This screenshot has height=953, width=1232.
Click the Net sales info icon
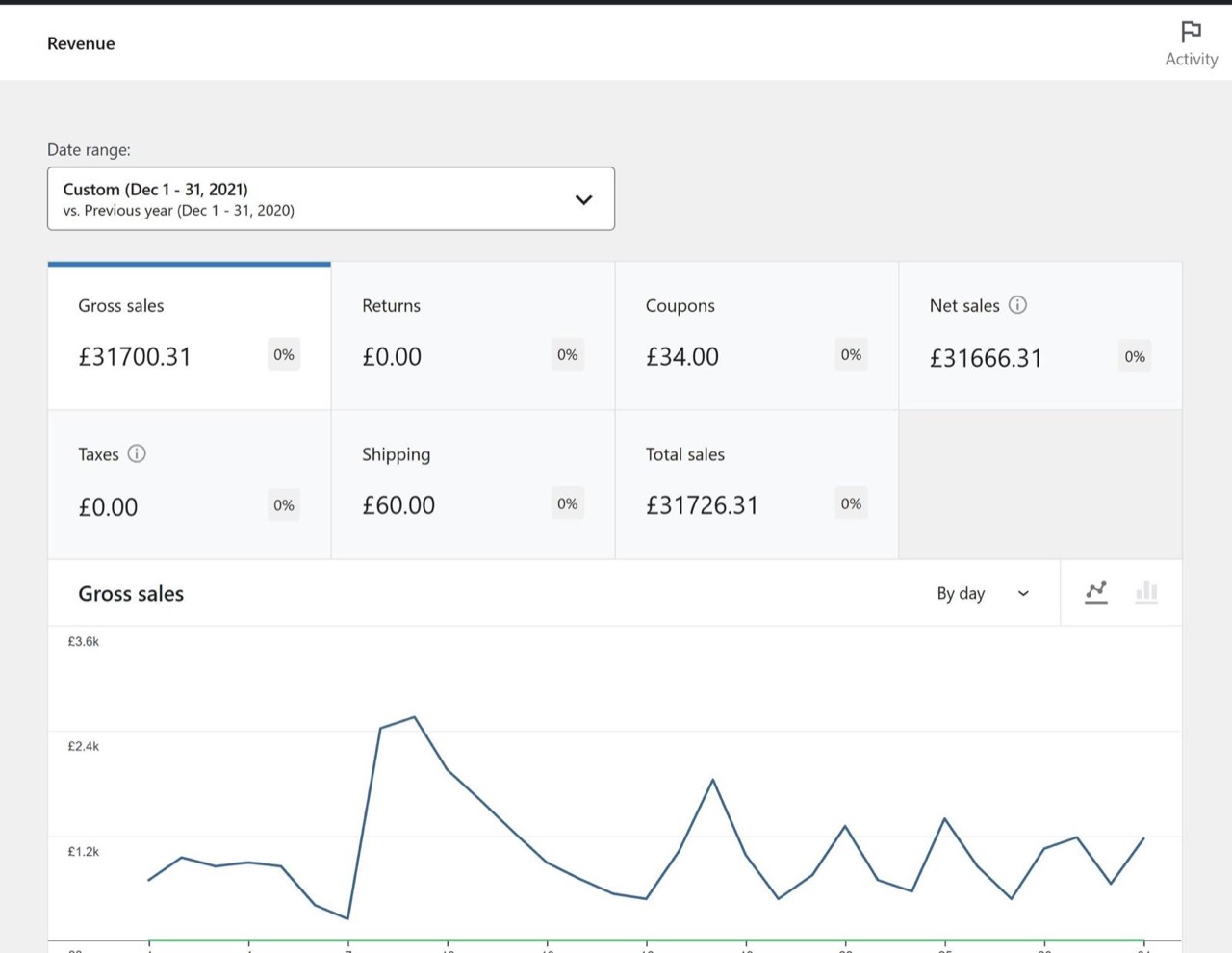tap(1017, 305)
